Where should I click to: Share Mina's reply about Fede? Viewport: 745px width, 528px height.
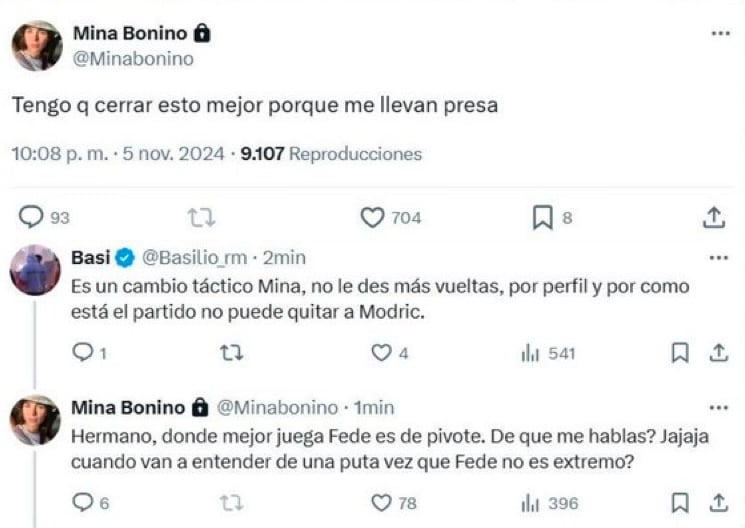click(x=718, y=502)
